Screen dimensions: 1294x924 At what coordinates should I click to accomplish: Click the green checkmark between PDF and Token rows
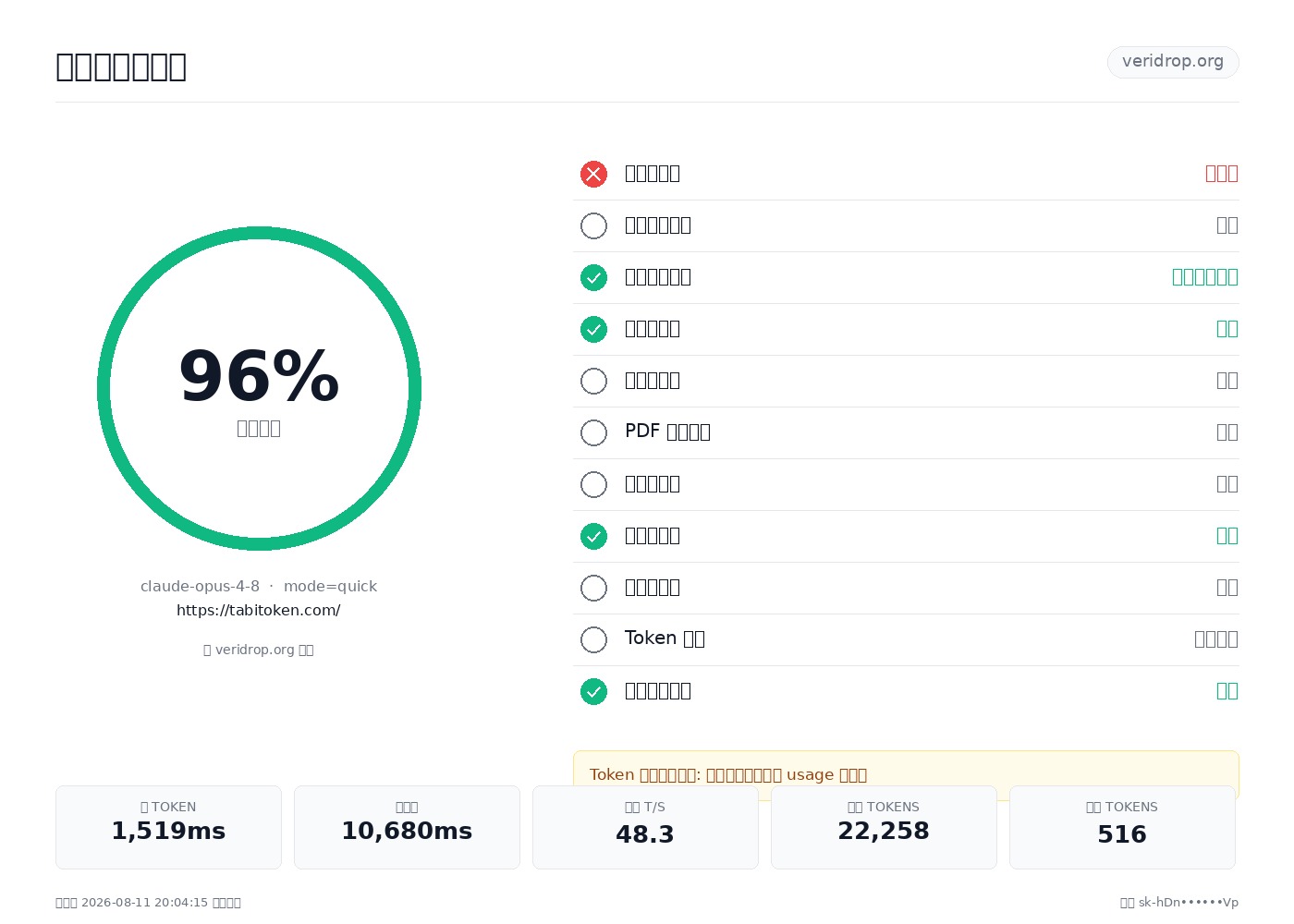pos(593,536)
